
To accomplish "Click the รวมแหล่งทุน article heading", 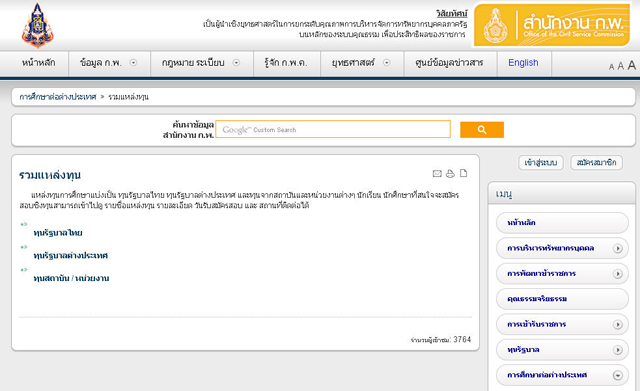I will click(x=50, y=175).
